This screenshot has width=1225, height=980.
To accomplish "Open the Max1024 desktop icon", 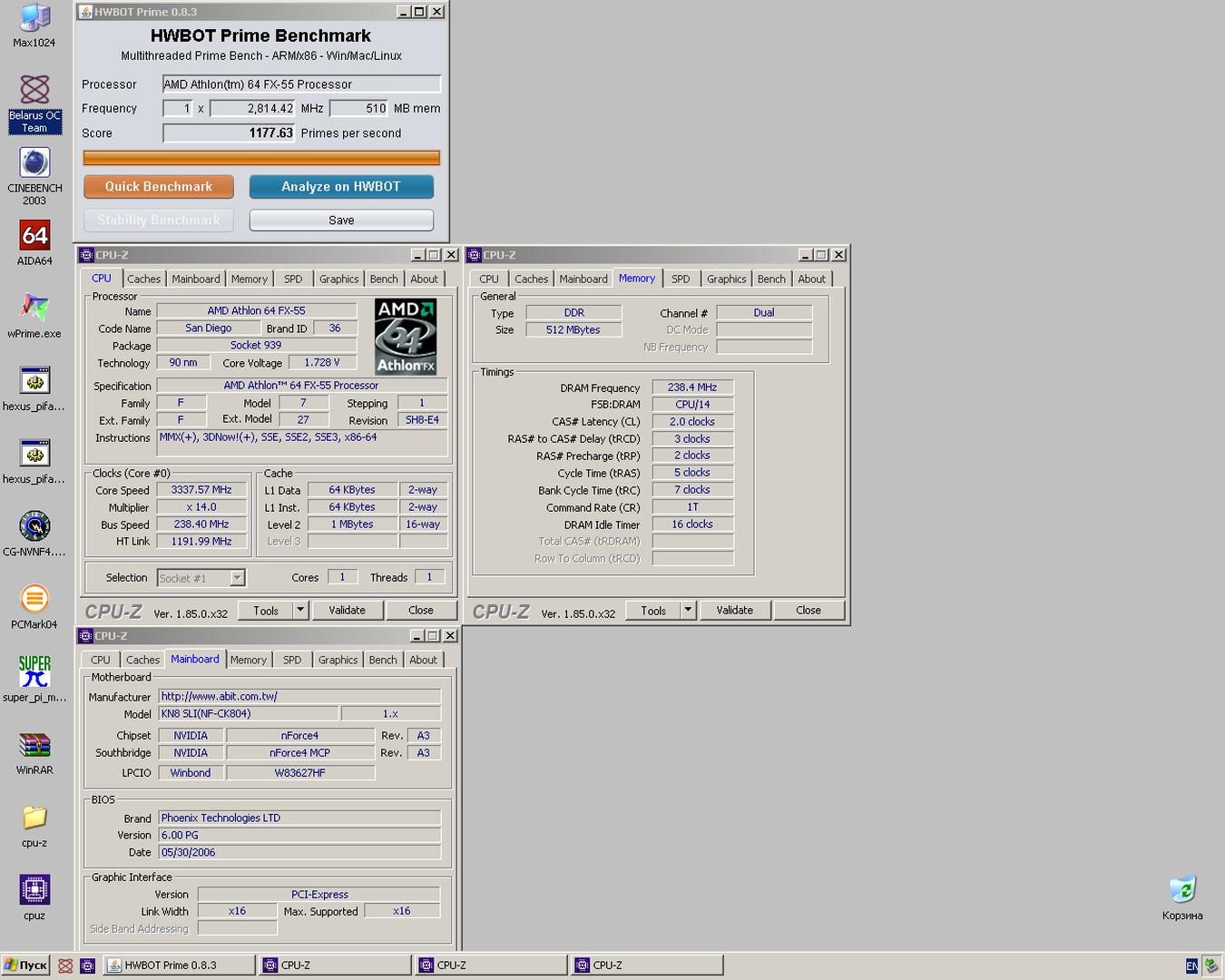I will (34, 25).
